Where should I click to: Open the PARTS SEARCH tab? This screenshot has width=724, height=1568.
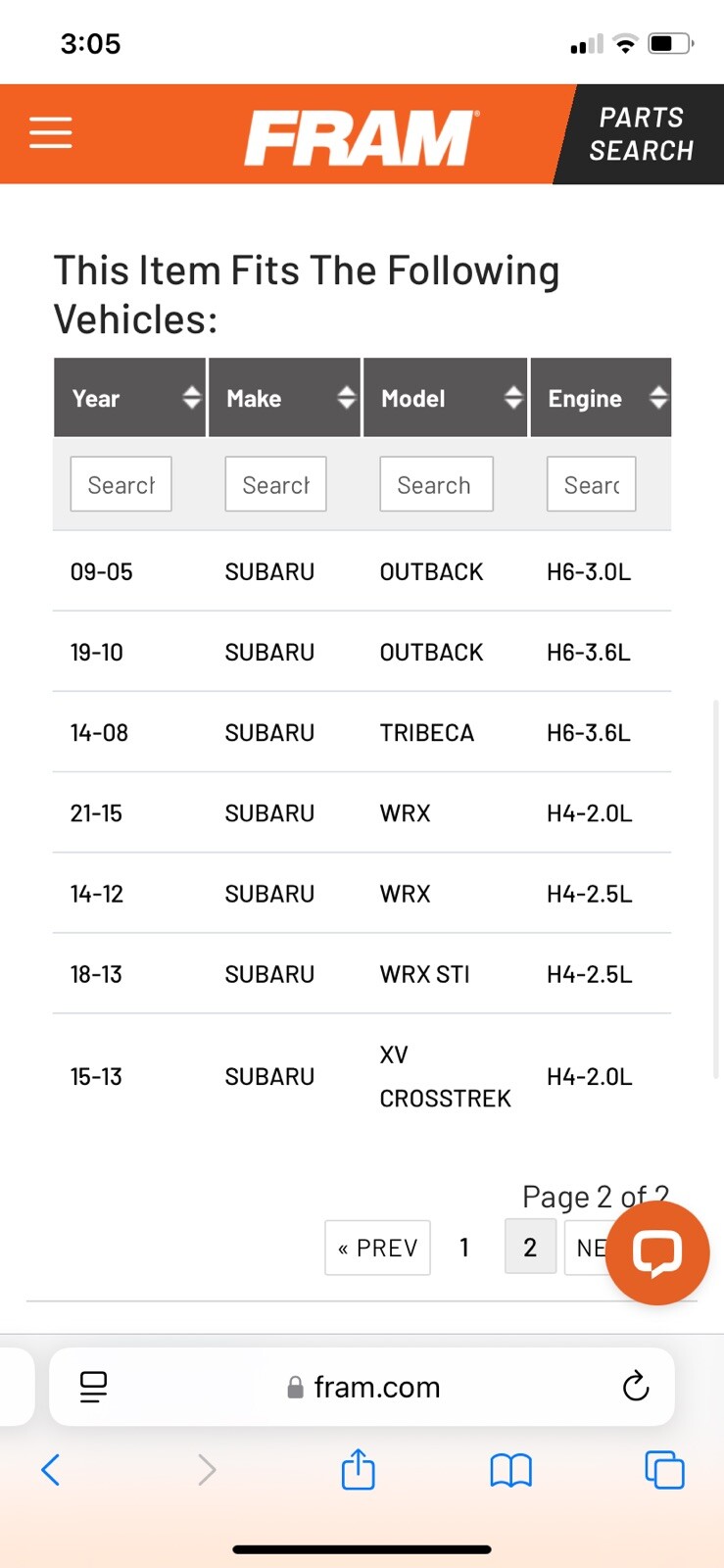pyautogui.click(x=641, y=134)
